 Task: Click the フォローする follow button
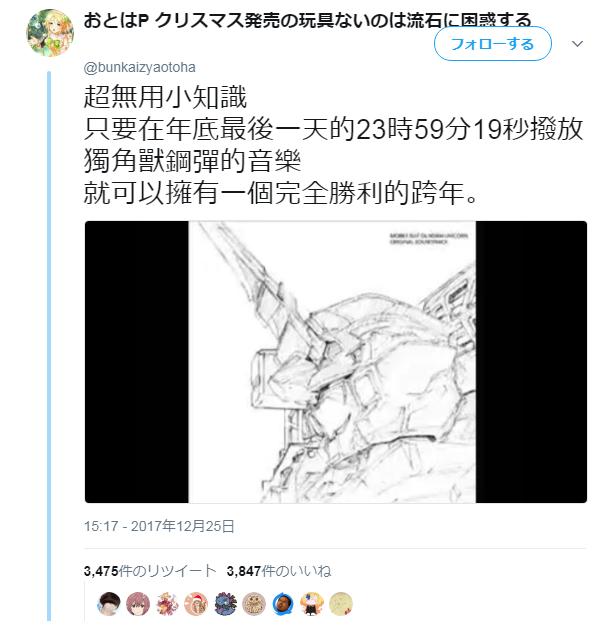493,44
